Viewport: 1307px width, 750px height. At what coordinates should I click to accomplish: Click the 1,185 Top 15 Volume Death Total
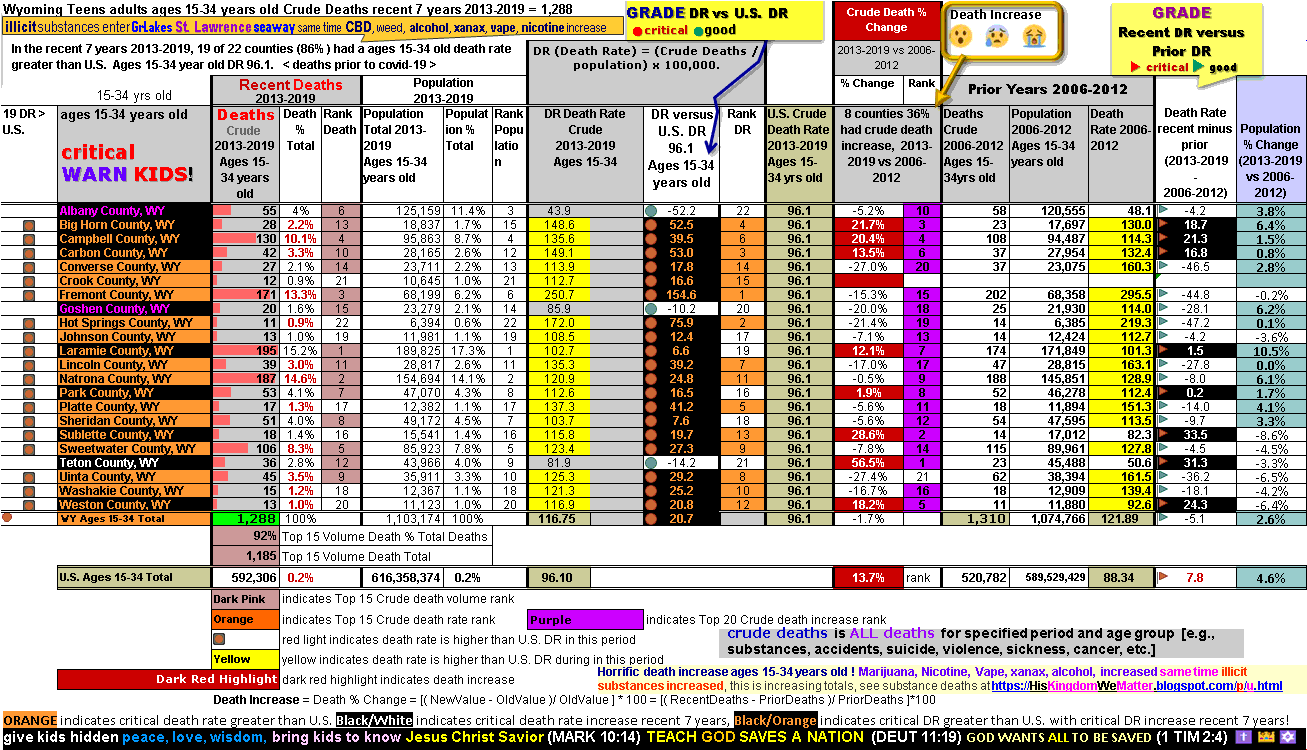coord(245,555)
